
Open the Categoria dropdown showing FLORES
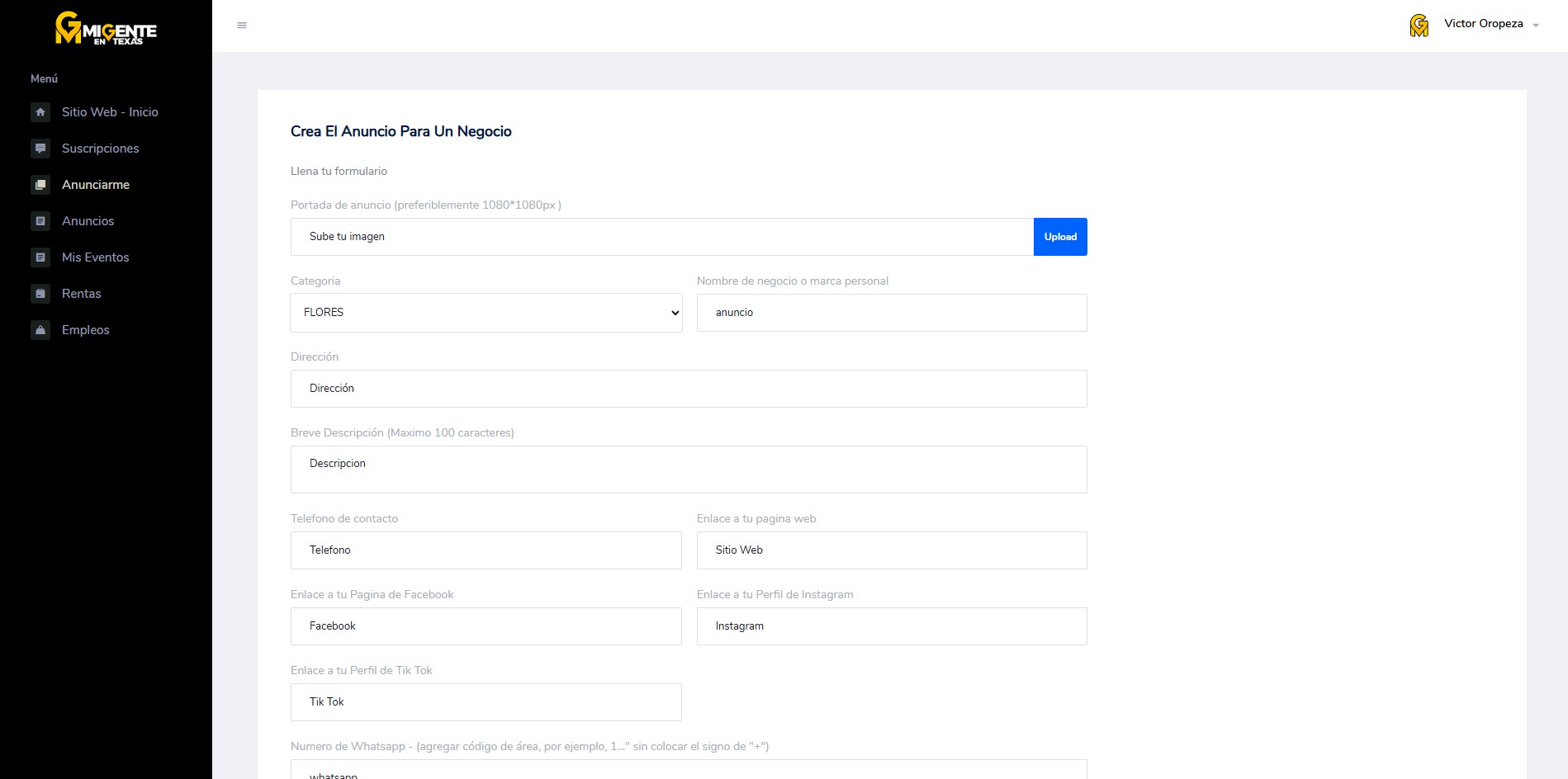point(486,313)
